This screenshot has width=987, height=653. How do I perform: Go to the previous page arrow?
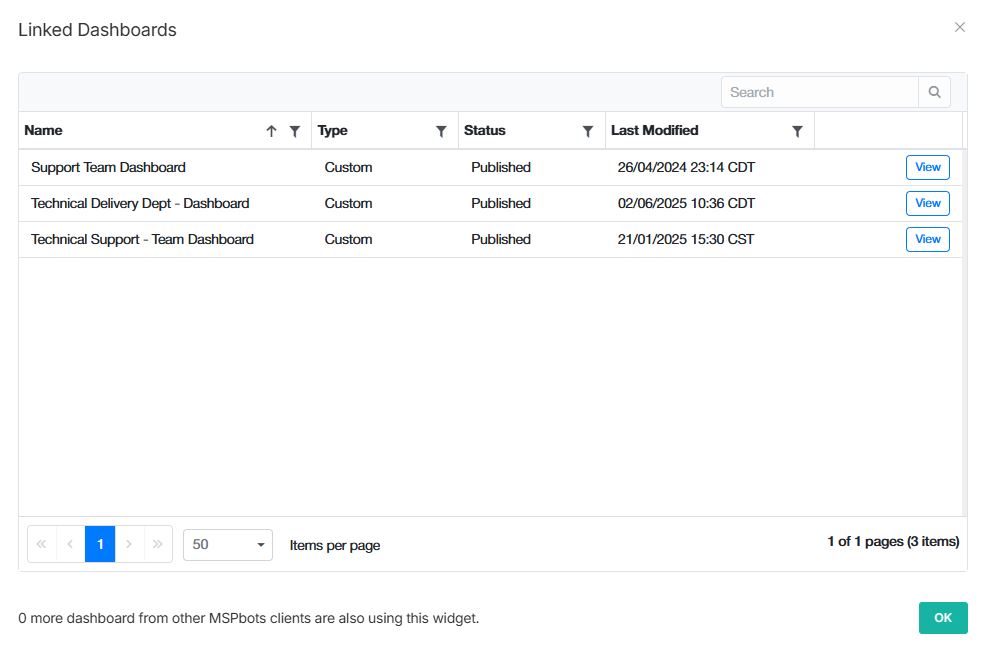coord(70,544)
